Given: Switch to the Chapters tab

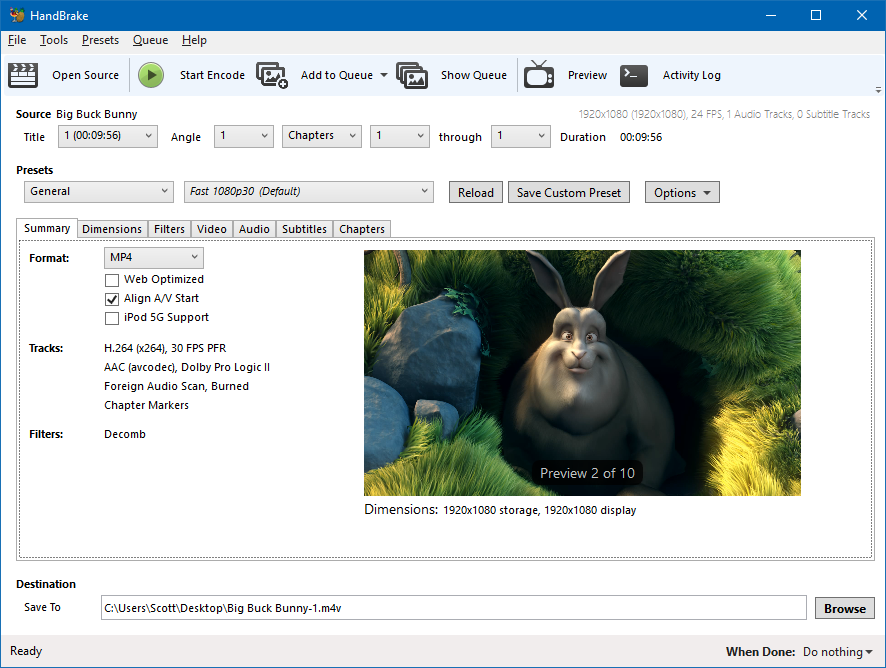Looking at the screenshot, I should coord(362,229).
